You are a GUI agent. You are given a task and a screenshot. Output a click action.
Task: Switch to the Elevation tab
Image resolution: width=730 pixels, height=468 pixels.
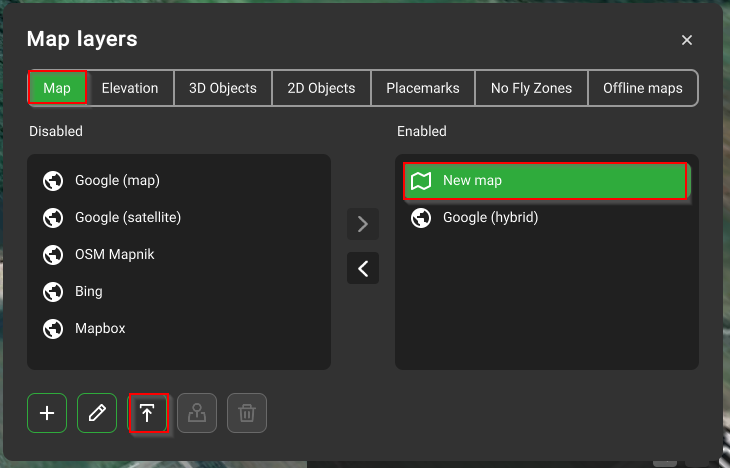coord(130,88)
